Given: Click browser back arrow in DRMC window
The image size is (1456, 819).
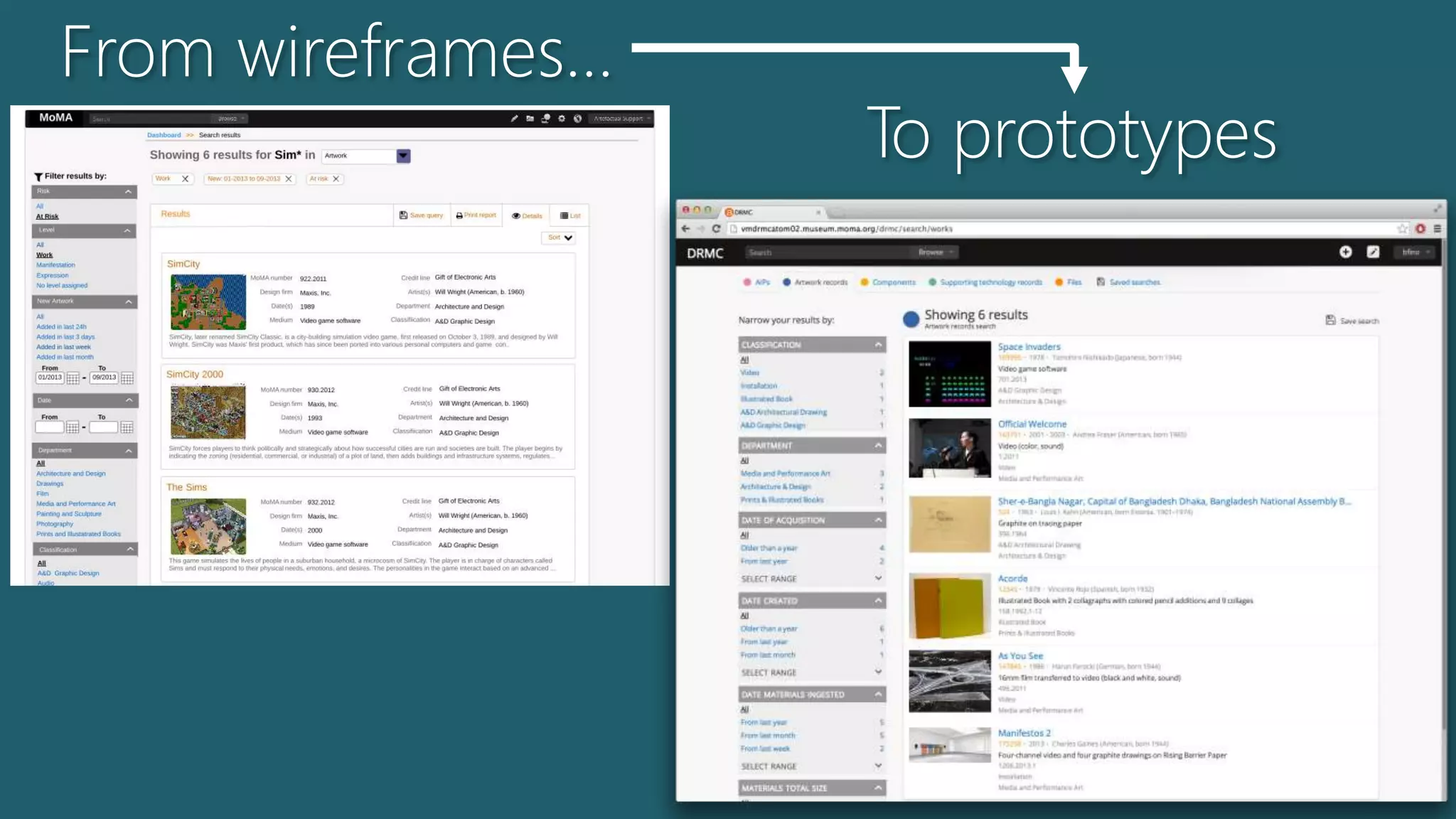Looking at the screenshot, I should tap(685, 229).
